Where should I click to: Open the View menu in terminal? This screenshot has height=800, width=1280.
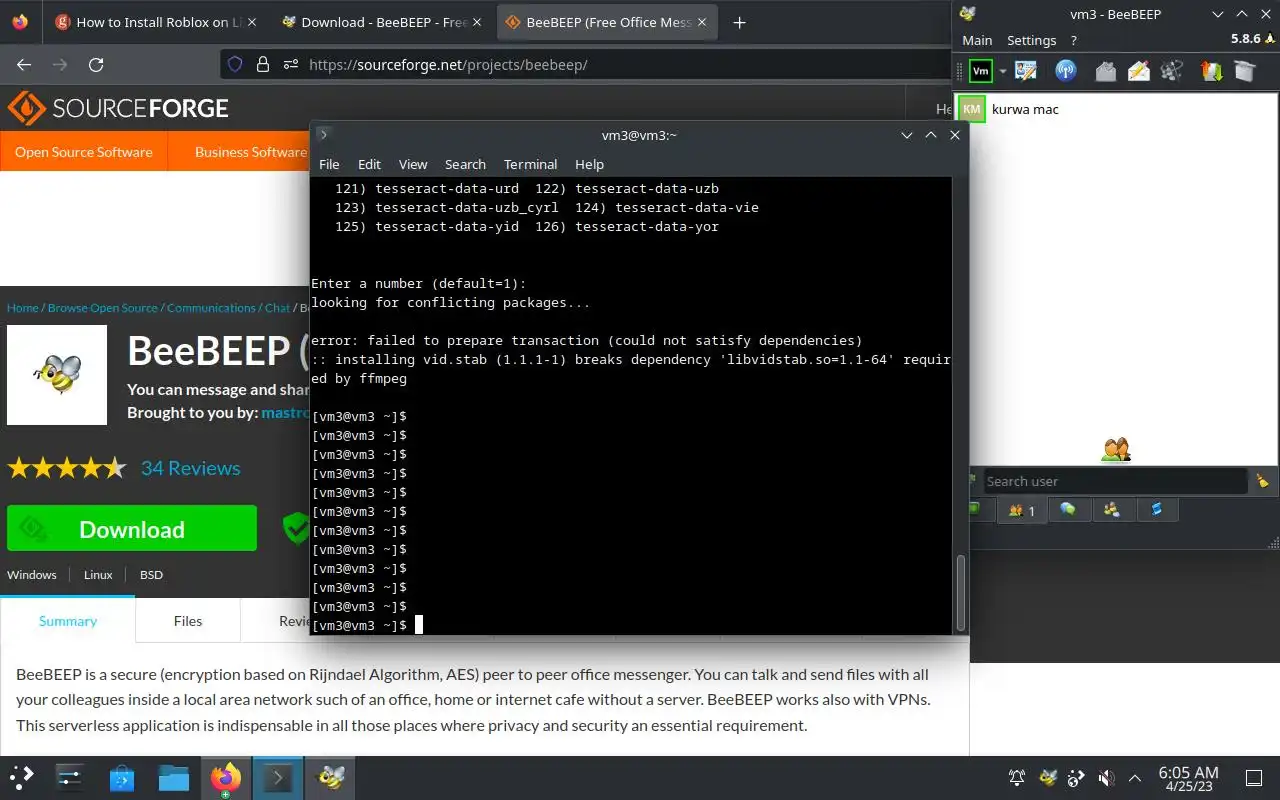click(413, 164)
